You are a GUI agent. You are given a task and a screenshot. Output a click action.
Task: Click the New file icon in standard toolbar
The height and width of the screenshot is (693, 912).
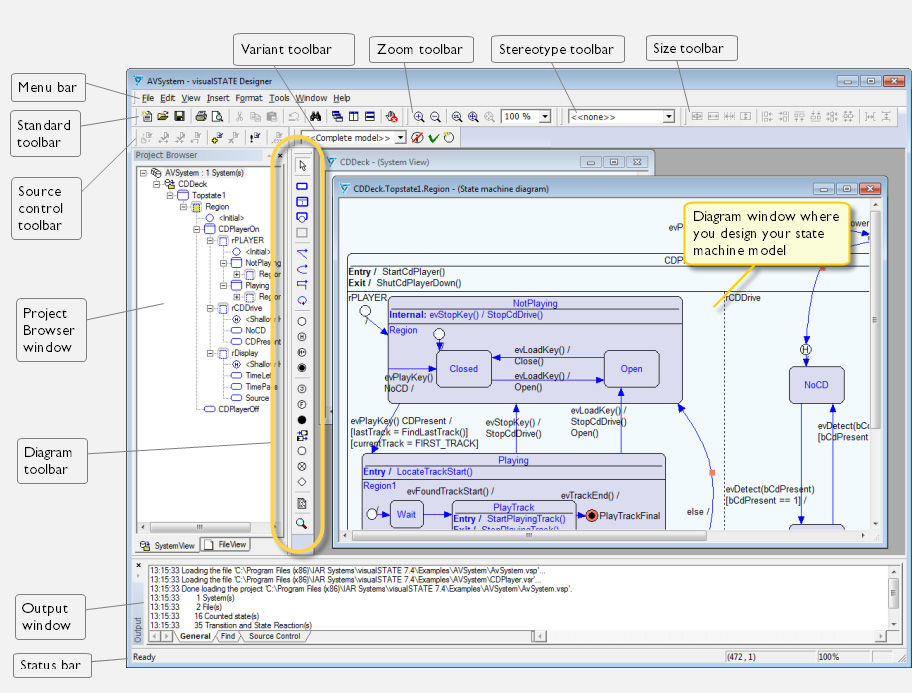click(x=147, y=116)
